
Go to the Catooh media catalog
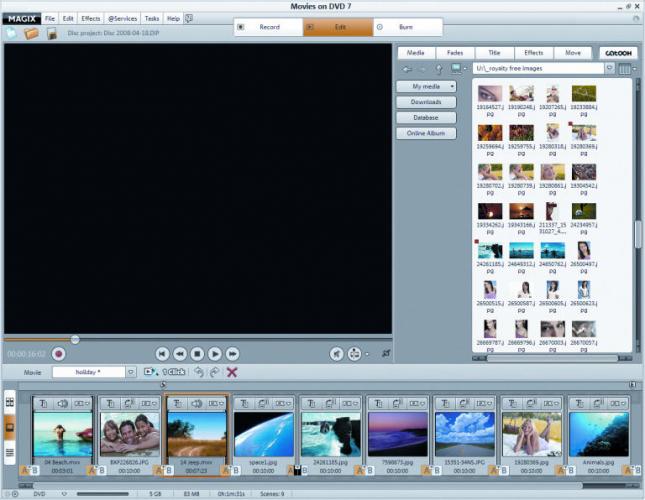pos(618,53)
